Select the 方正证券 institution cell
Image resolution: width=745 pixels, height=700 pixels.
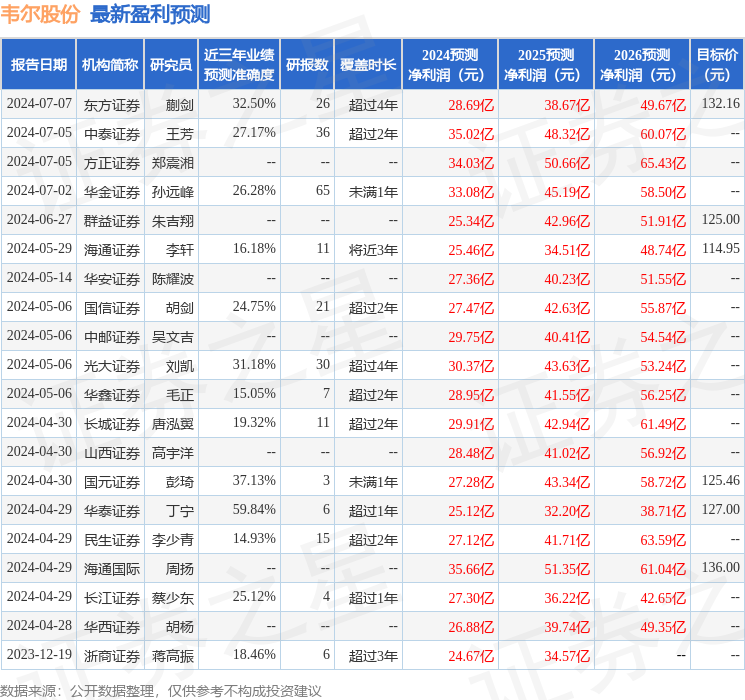coord(112,163)
